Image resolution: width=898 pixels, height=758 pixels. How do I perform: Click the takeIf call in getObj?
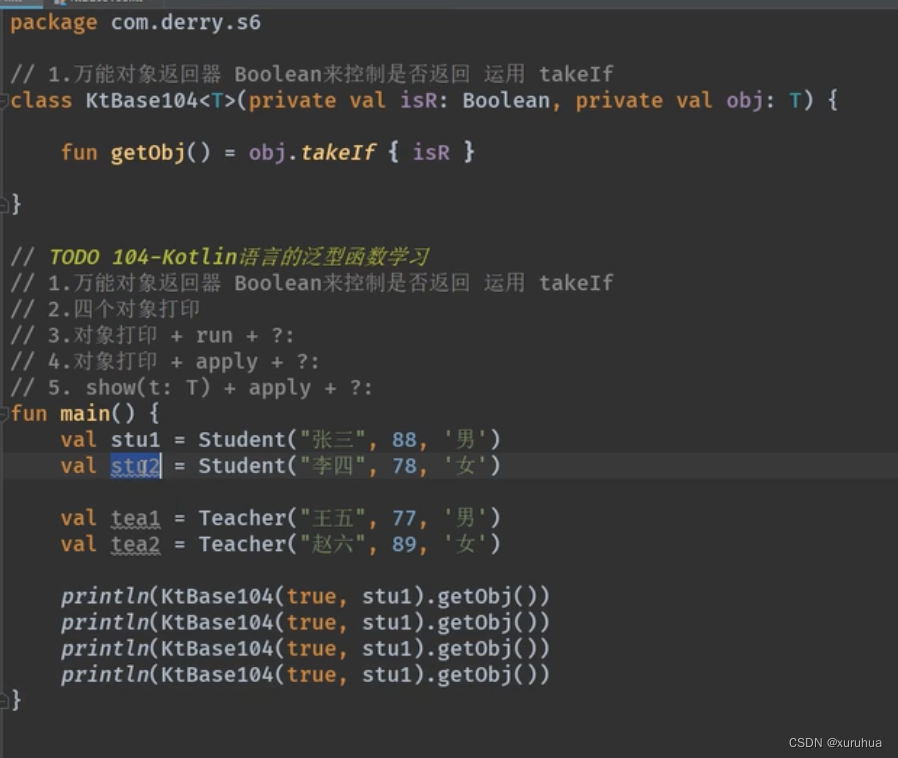coord(337,153)
